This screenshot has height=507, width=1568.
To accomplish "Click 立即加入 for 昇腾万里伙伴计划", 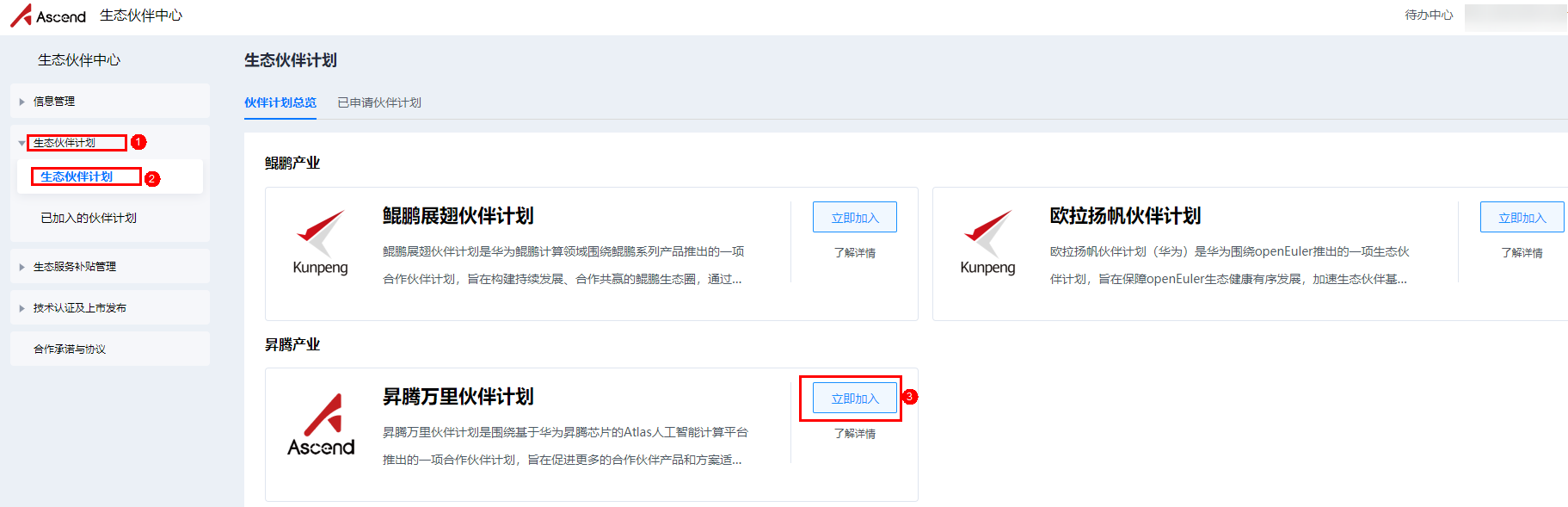I will 855,398.
